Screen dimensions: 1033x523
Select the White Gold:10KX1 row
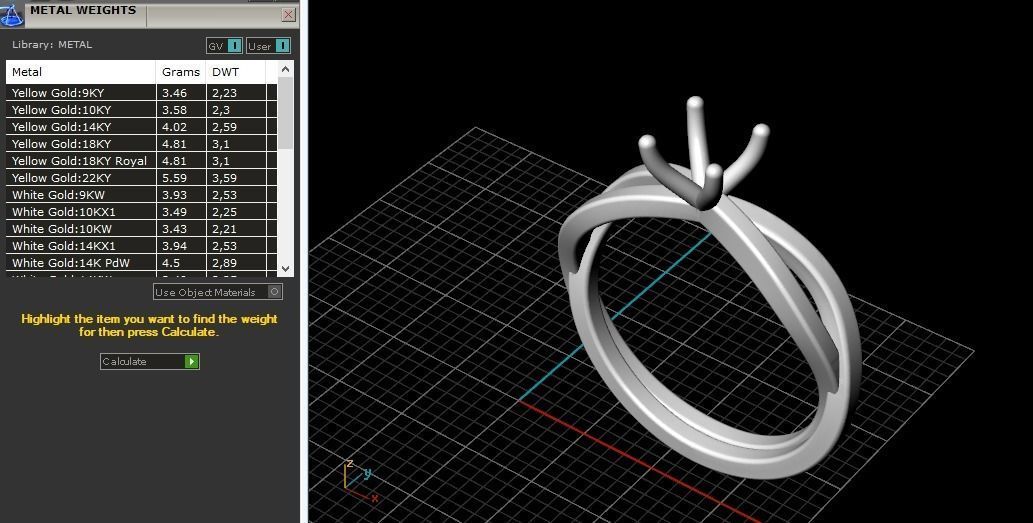pyautogui.click(x=141, y=212)
